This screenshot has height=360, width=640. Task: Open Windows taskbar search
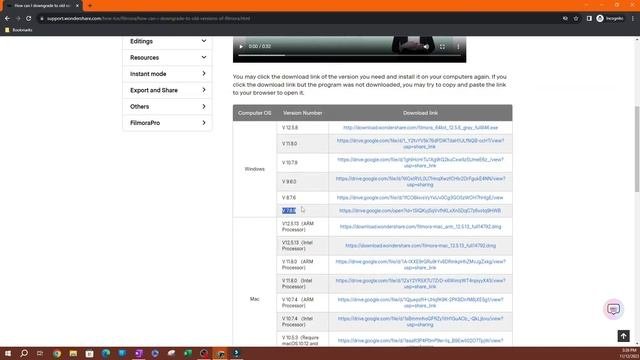(x=24, y=353)
